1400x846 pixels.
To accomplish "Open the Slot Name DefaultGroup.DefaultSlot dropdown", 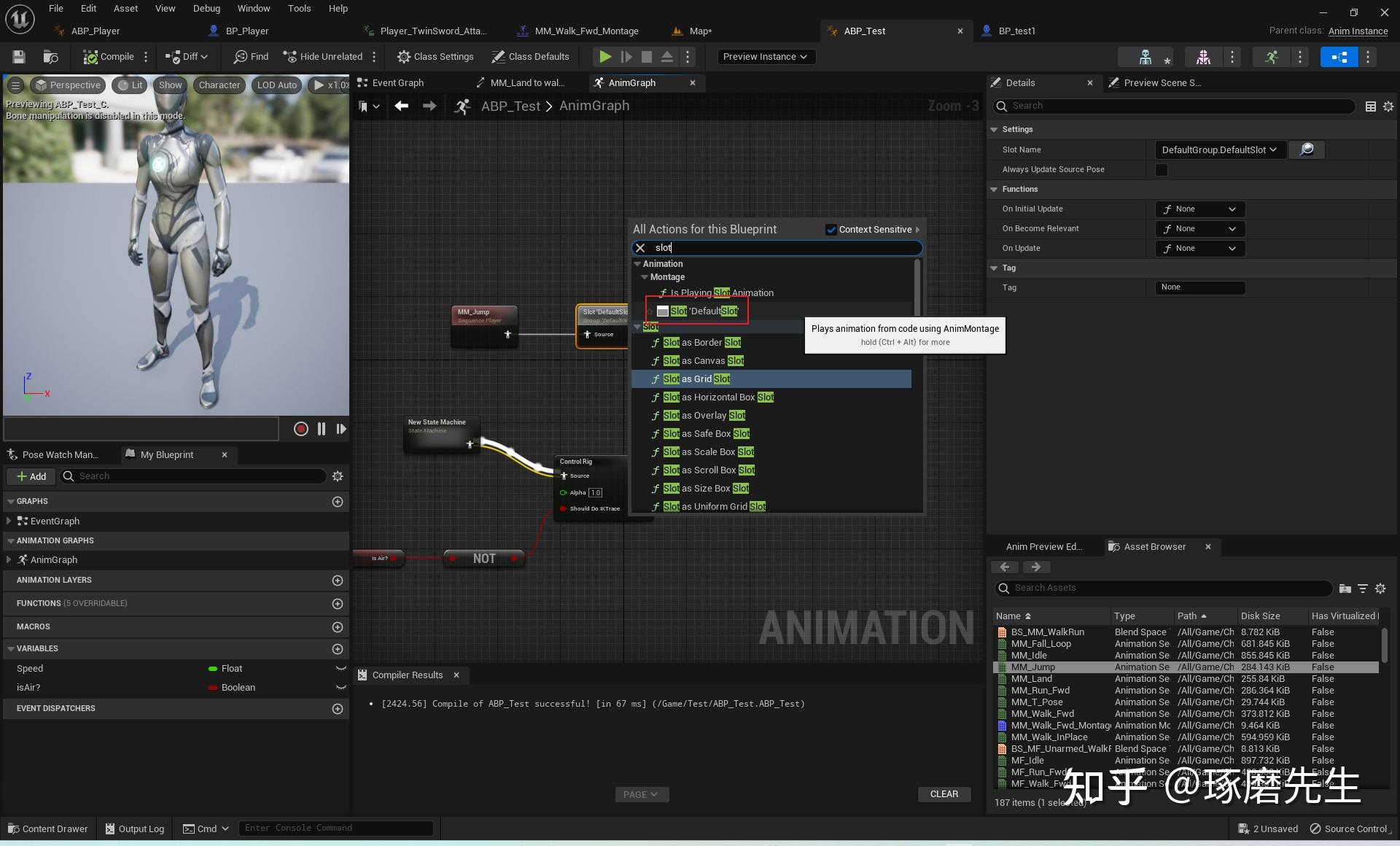I will tap(1219, 150).
